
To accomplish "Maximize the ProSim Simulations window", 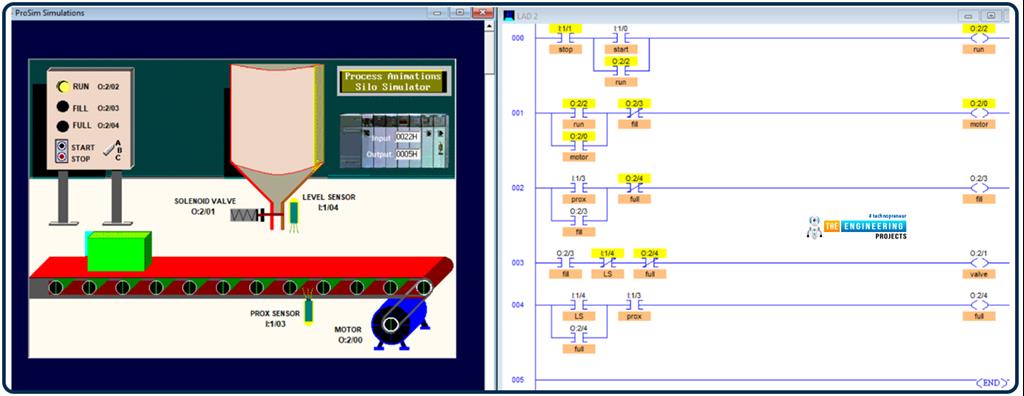I will pos(459,12).
